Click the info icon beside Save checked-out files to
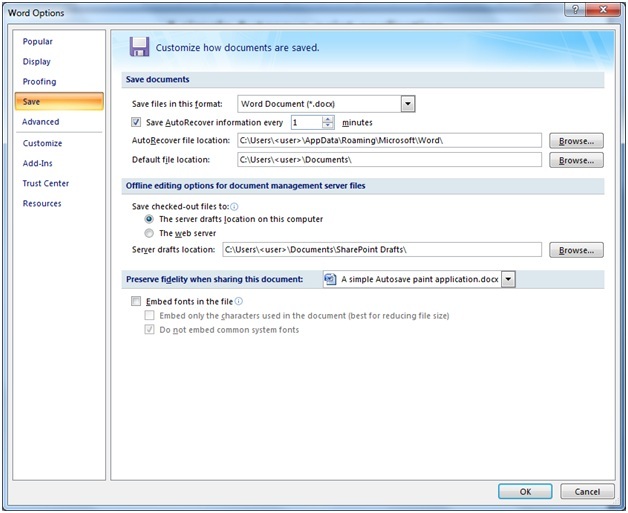 click(x=234, y=207)
